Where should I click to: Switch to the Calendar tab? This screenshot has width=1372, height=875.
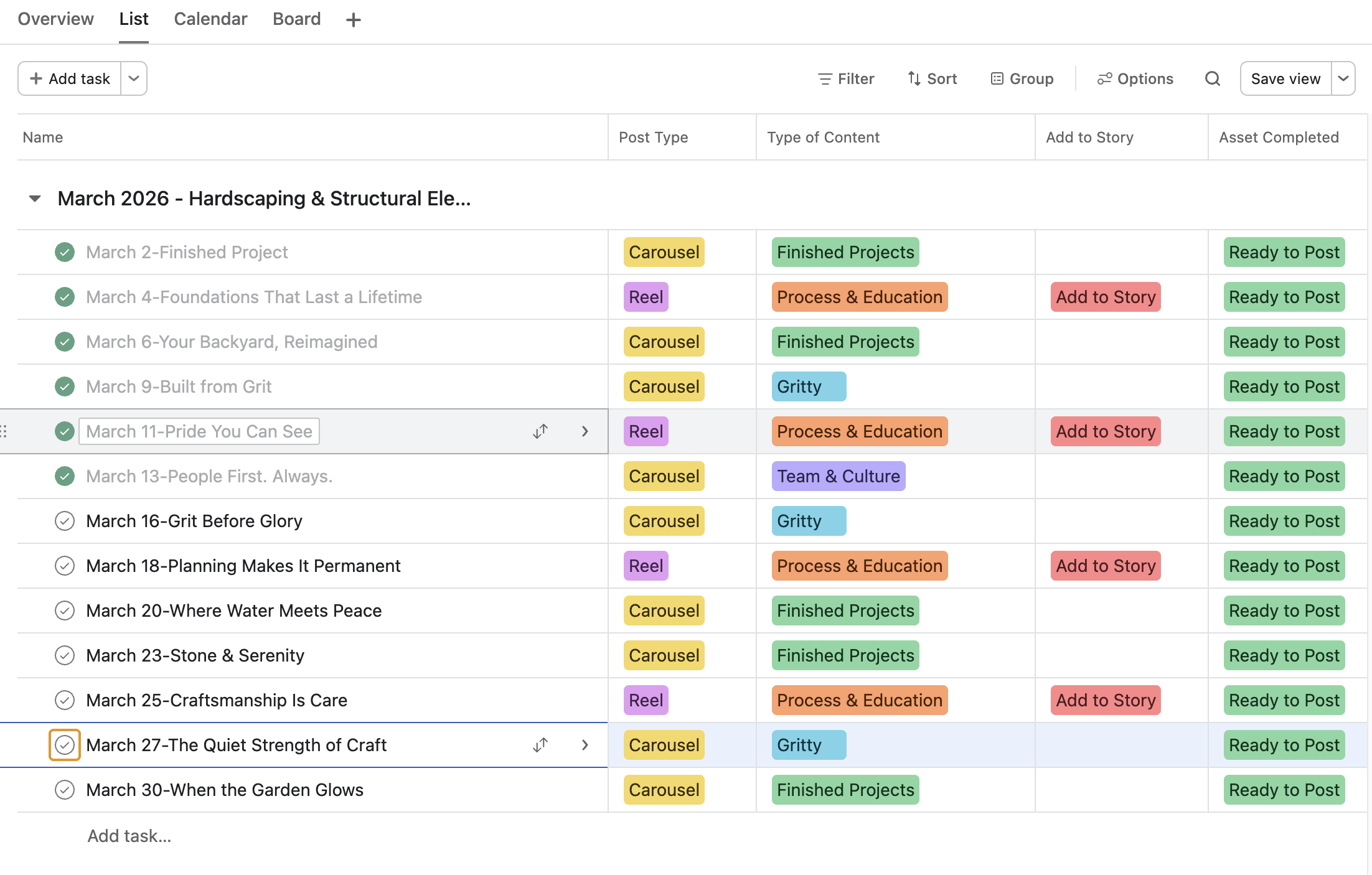pos(210,19)
